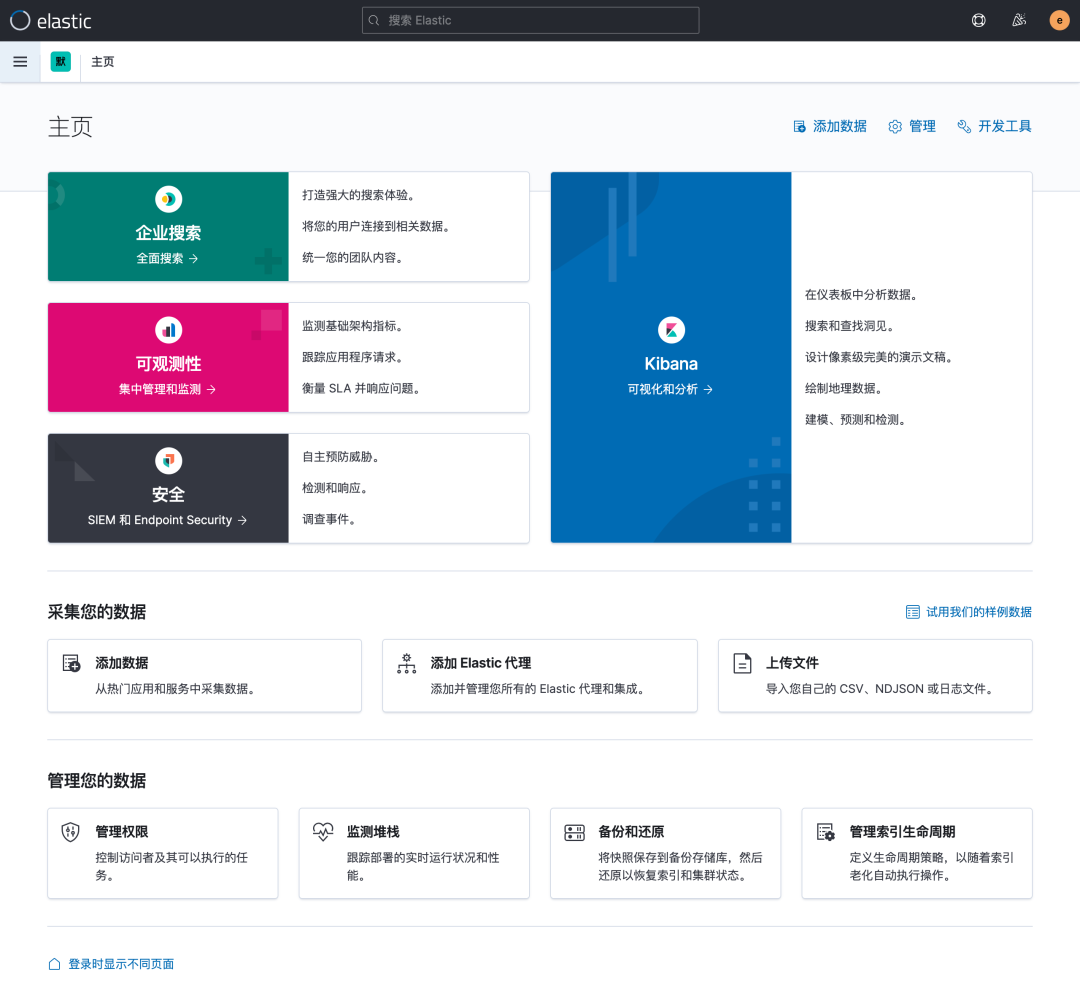Open the newsfeed celebration icon
The height and width of the screenshot is (1001, 1080).
(x=1019, y=21)
